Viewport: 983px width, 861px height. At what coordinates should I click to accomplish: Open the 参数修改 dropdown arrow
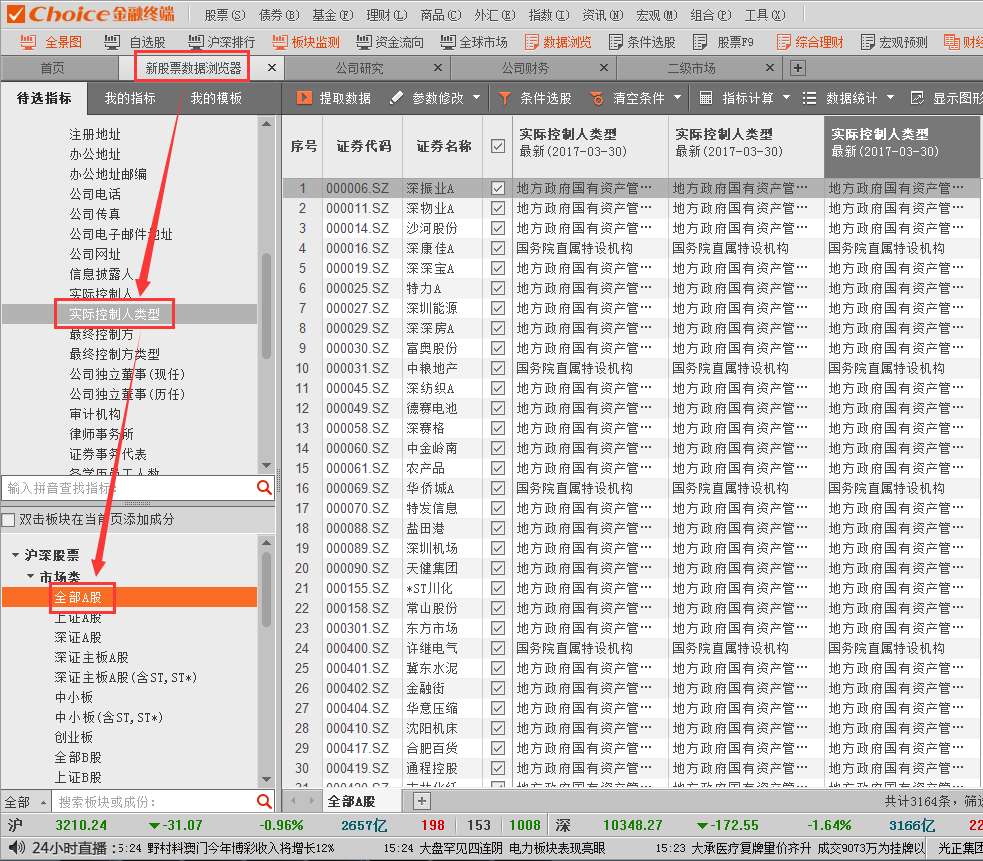(477, 98)
